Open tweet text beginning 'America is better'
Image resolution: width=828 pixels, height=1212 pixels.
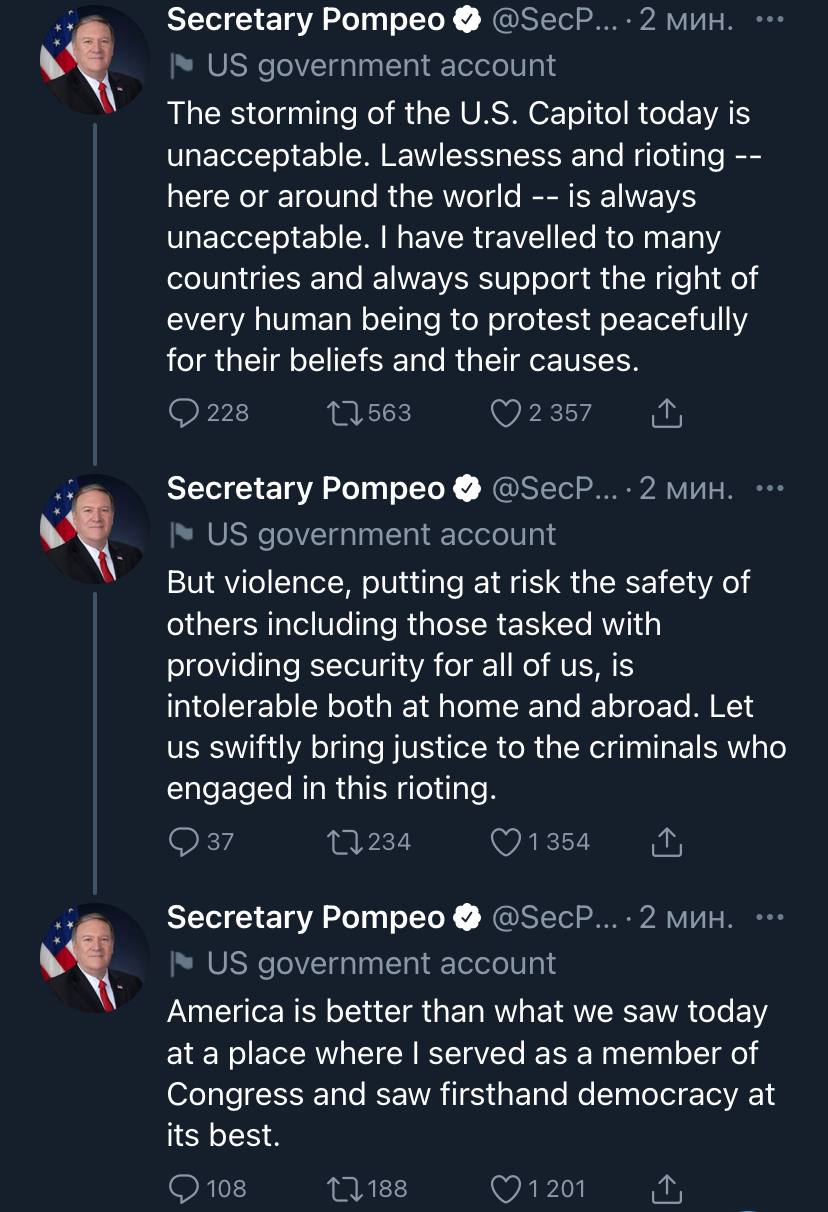point(470,1074)
